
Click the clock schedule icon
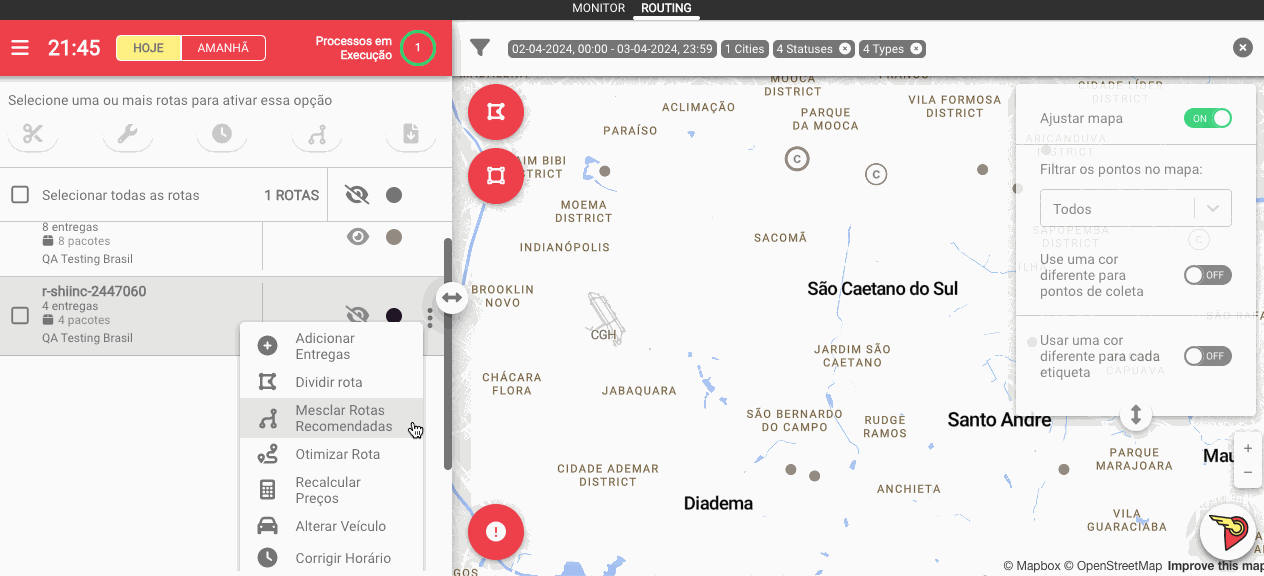point(221,134)
